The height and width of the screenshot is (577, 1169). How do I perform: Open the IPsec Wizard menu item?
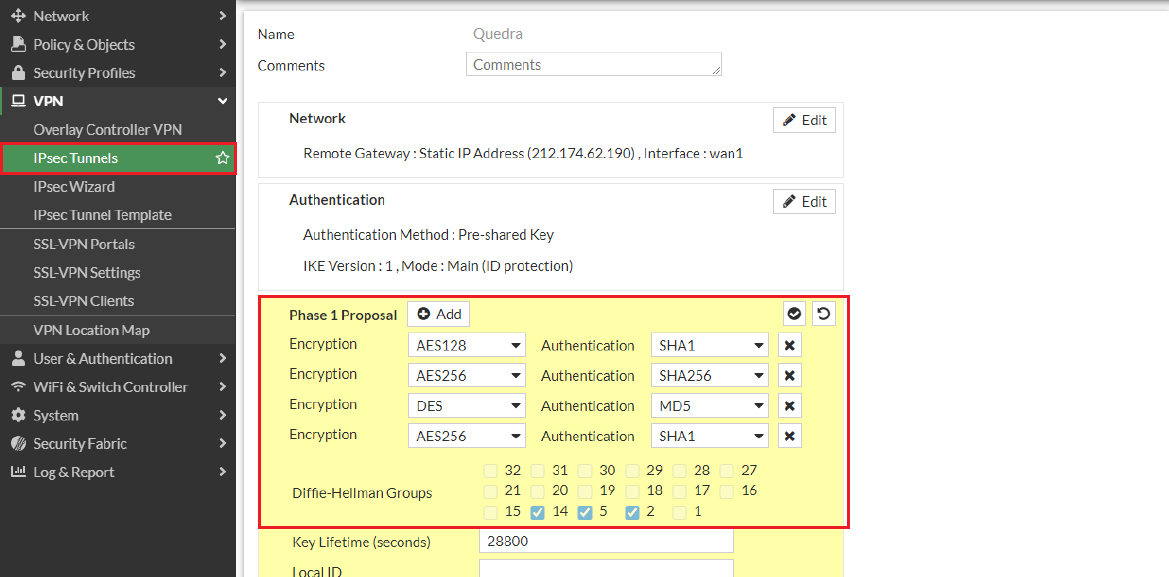coord(74,187)
